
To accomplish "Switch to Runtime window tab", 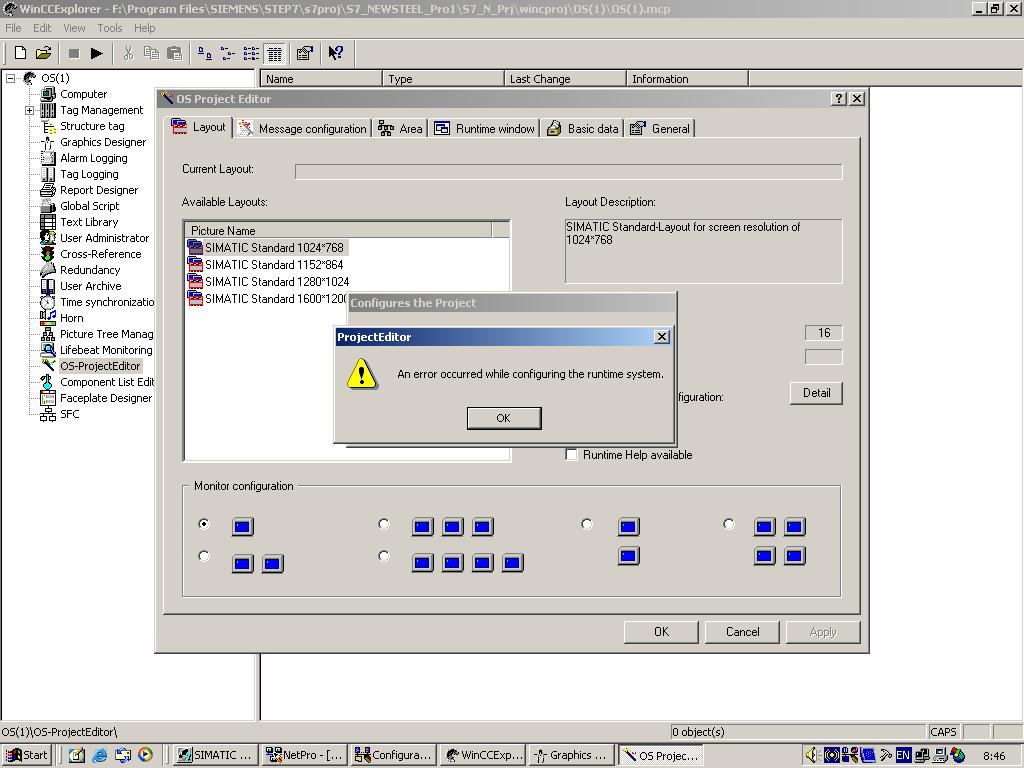I will (485, 129).
